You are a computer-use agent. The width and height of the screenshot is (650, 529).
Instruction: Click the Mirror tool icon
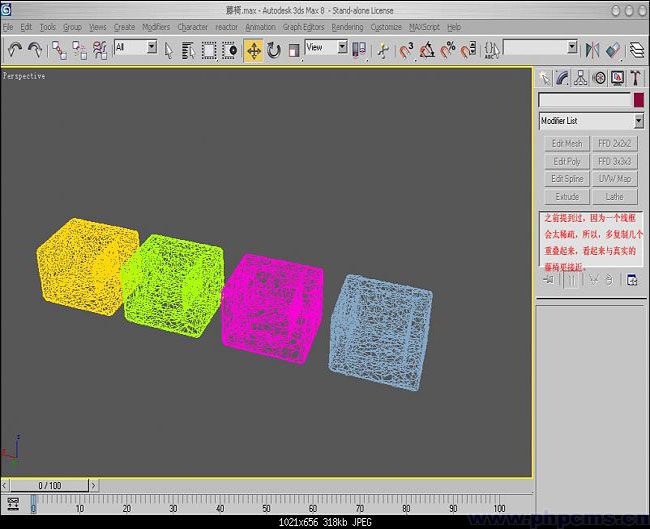pos(592,51)
